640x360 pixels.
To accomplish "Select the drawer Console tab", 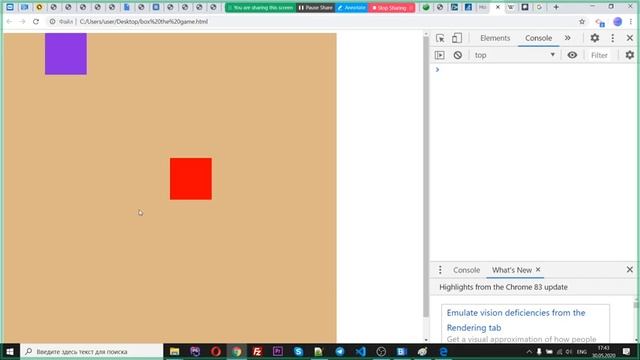I will pyautogui.click(x=467, y=270).
